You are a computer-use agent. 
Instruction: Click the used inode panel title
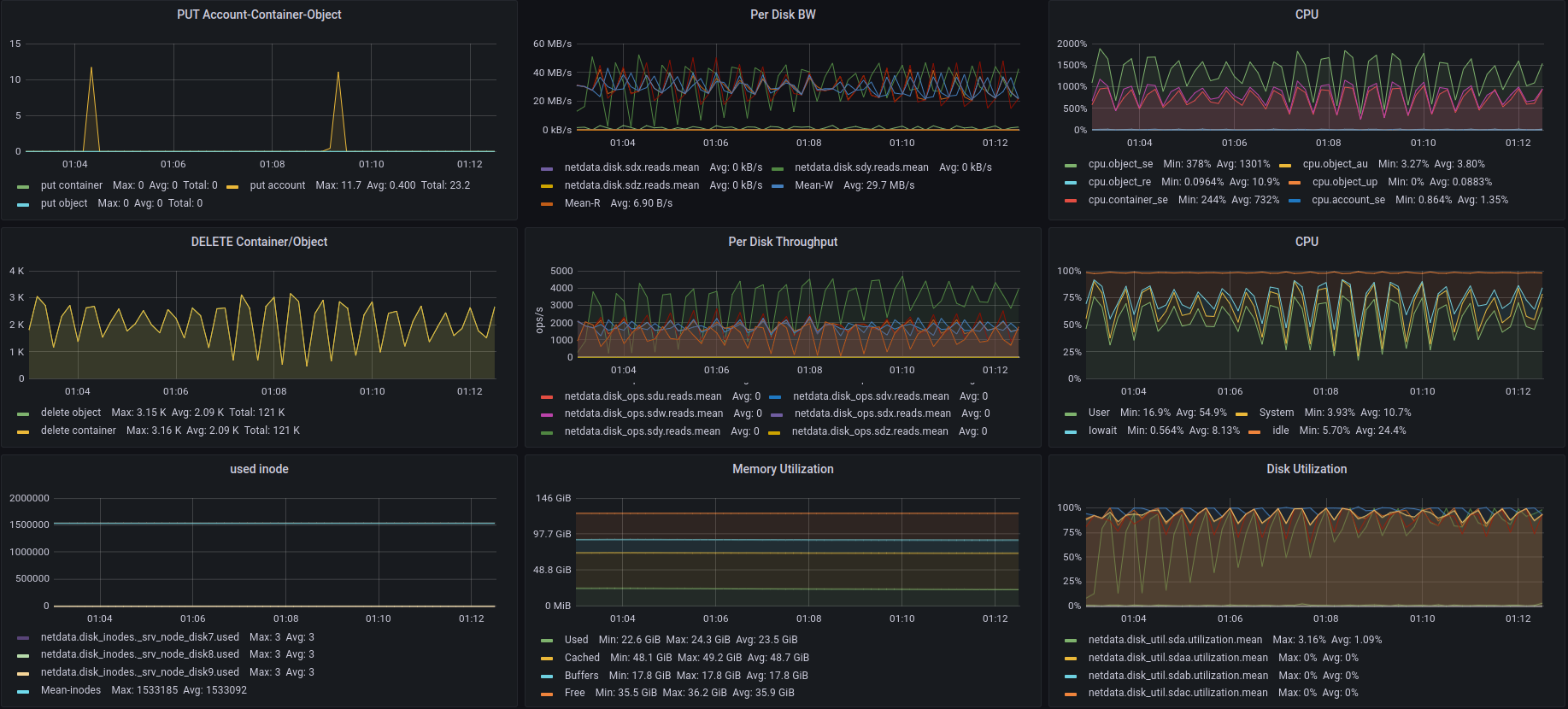coord(259,469)
